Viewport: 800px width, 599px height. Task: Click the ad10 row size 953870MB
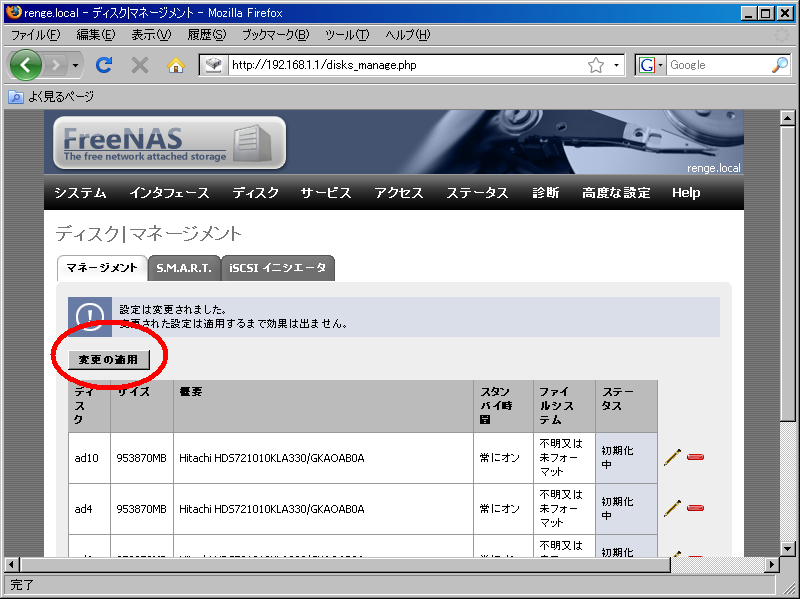141,458
